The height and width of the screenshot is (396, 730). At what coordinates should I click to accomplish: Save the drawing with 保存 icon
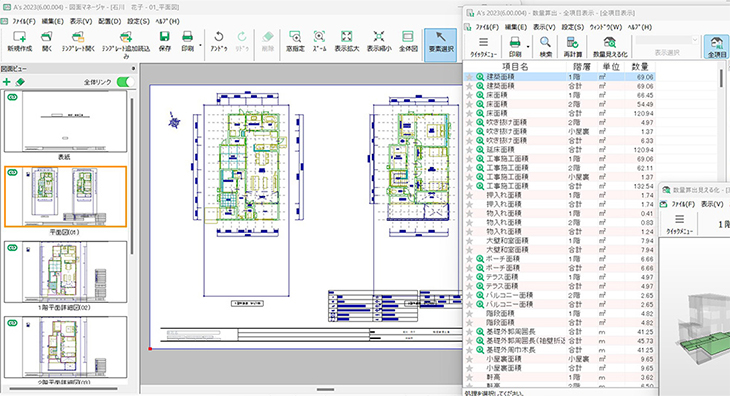point(164,41)
